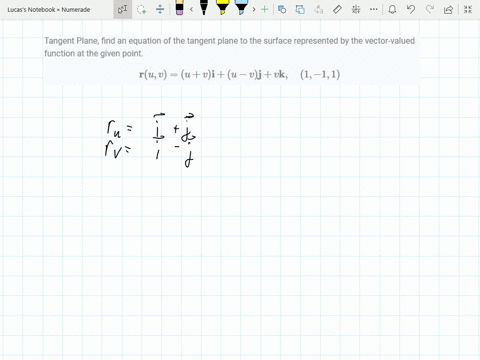Undo the last ink stroke
The height and width of the screenshot is (360, 480).
point(411,9)
